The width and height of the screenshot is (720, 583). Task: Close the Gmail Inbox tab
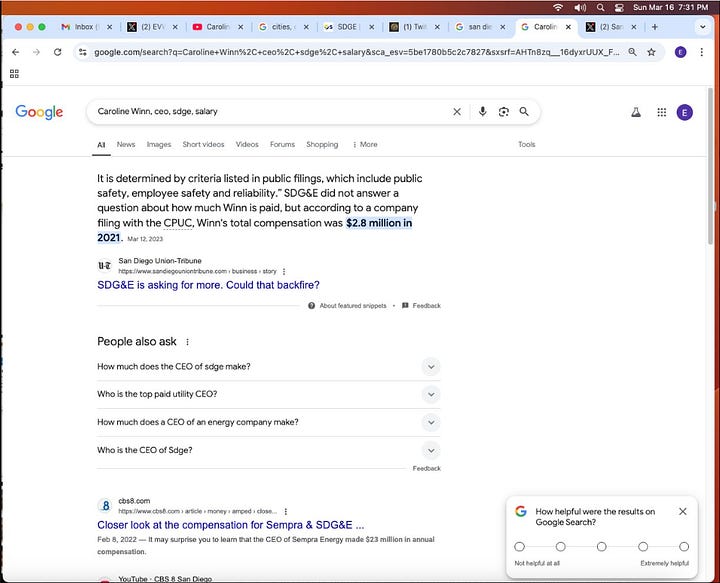(x=109, y=27)
